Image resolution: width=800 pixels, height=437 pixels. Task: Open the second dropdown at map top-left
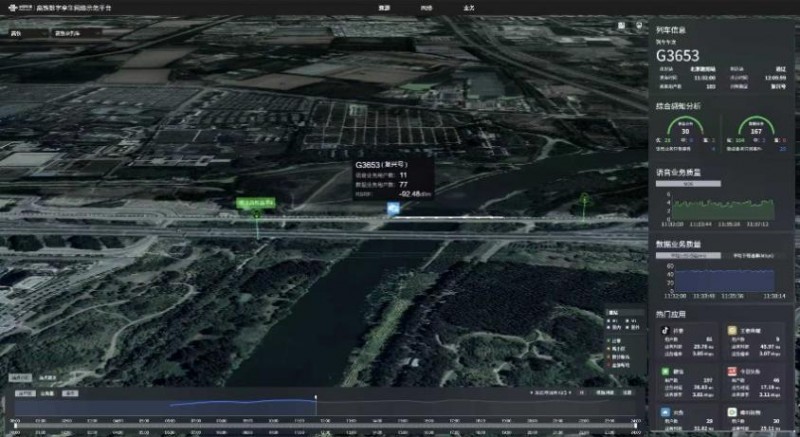tap(73, 33)
